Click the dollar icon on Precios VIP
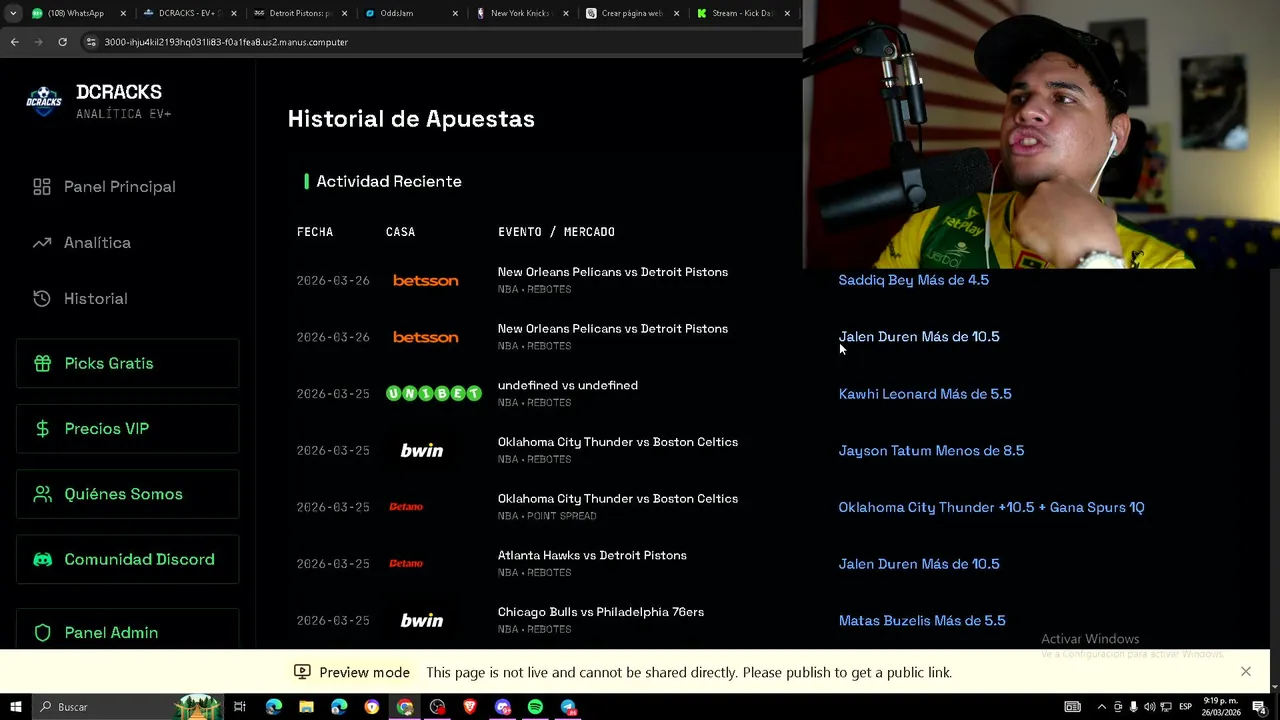Image resolution: width=1280 pixels, height=720 pixels. [42, 429]
